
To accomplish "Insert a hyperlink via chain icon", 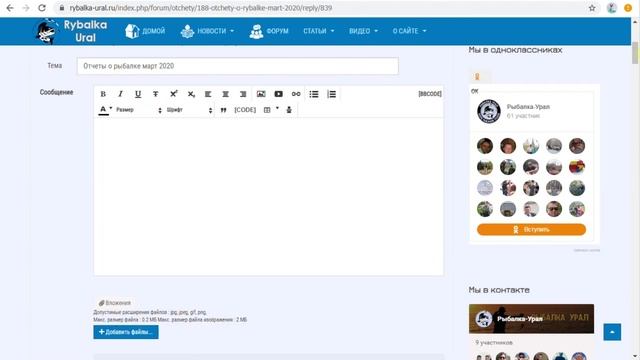I will pos(296,94).
